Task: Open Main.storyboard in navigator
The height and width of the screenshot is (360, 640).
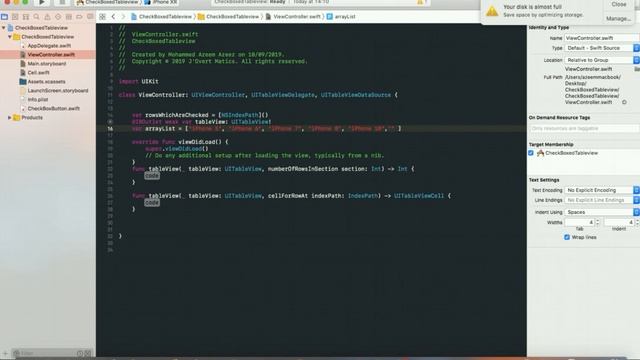Action: [x=47, y=64]
